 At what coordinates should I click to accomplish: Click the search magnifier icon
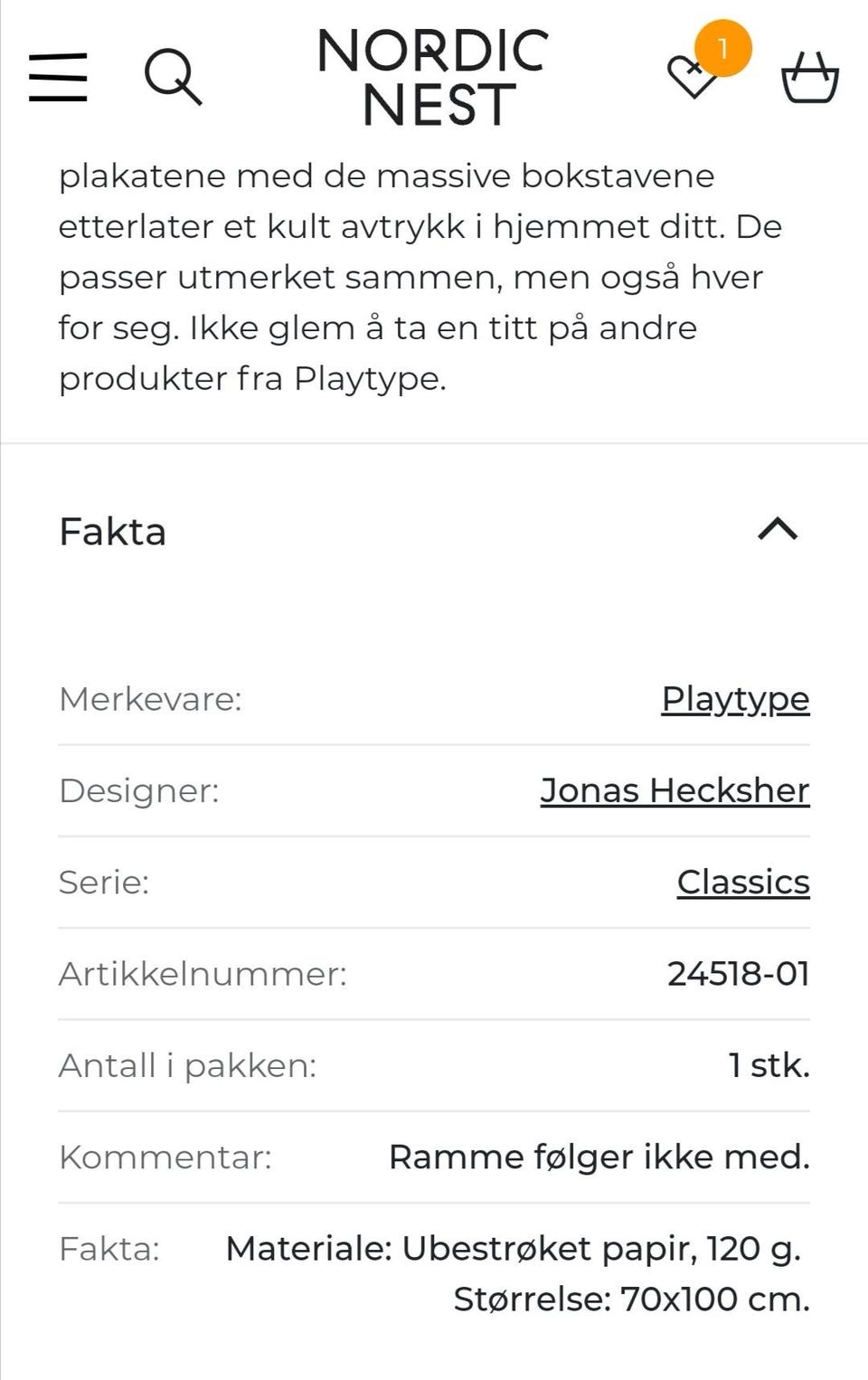tap(173, 77)
